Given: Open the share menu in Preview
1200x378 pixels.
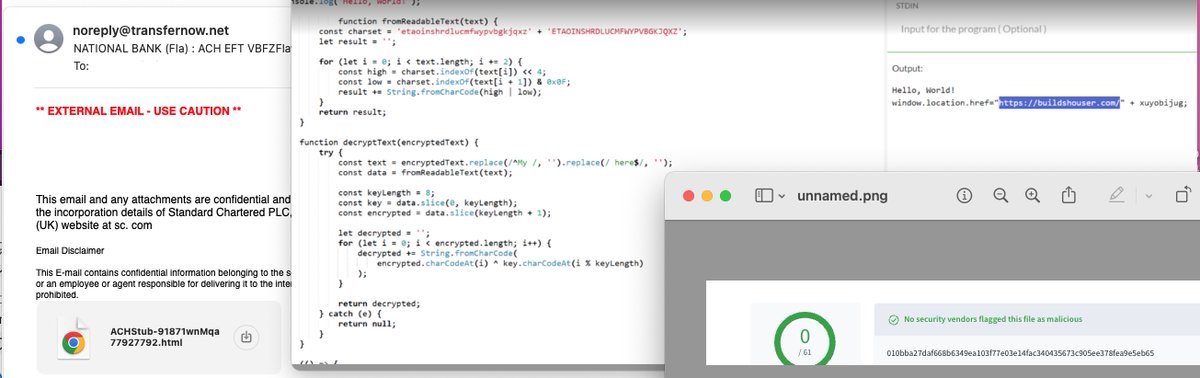Looking at the screenshot, I should click(x=1068, y=194).
